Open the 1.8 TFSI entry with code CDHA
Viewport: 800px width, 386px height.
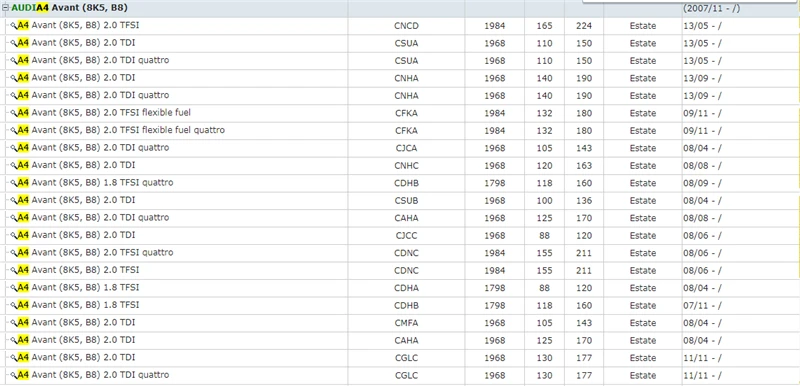coord(79,288)
